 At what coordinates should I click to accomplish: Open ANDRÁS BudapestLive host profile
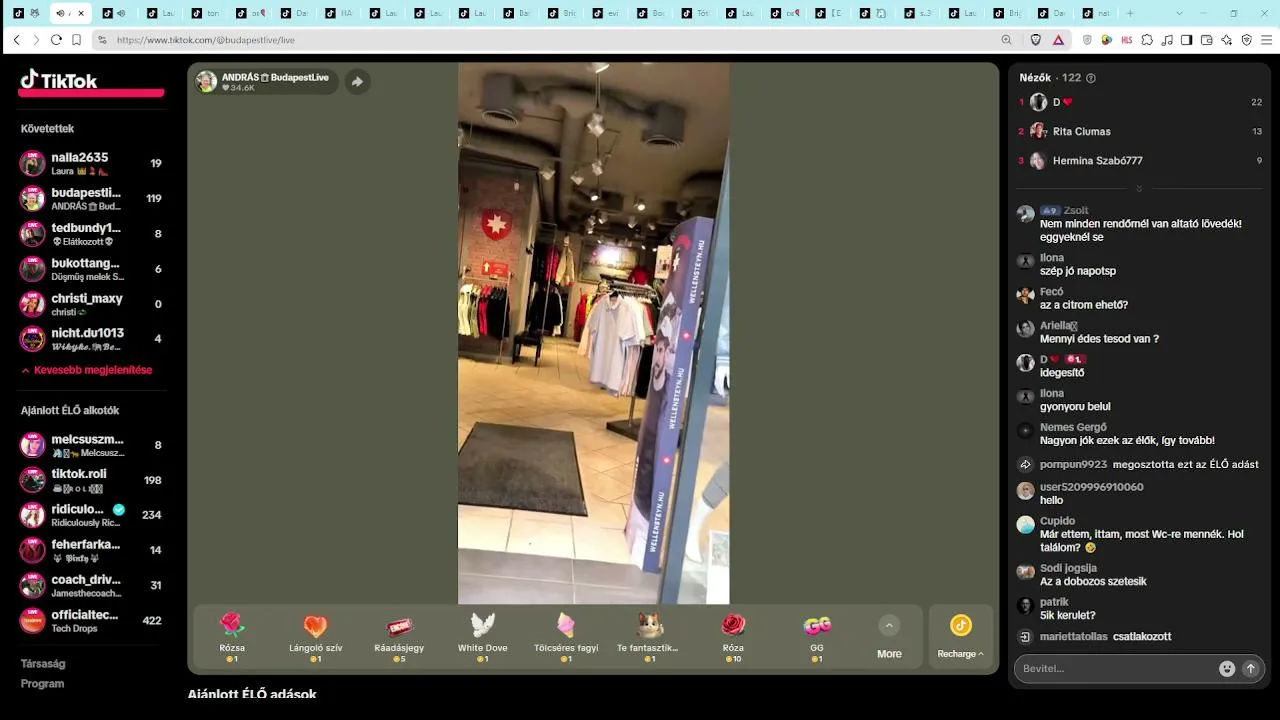265,82
